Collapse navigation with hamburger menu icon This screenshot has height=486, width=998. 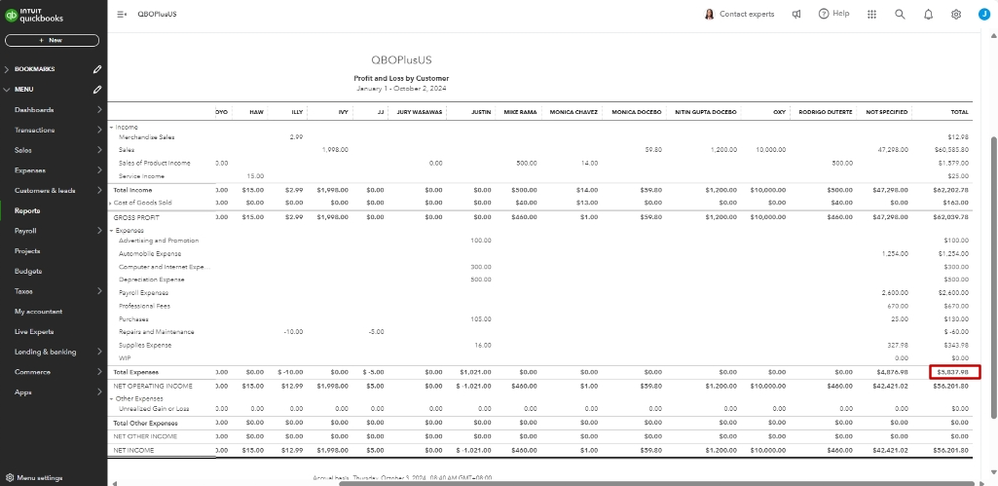(122, 14)
